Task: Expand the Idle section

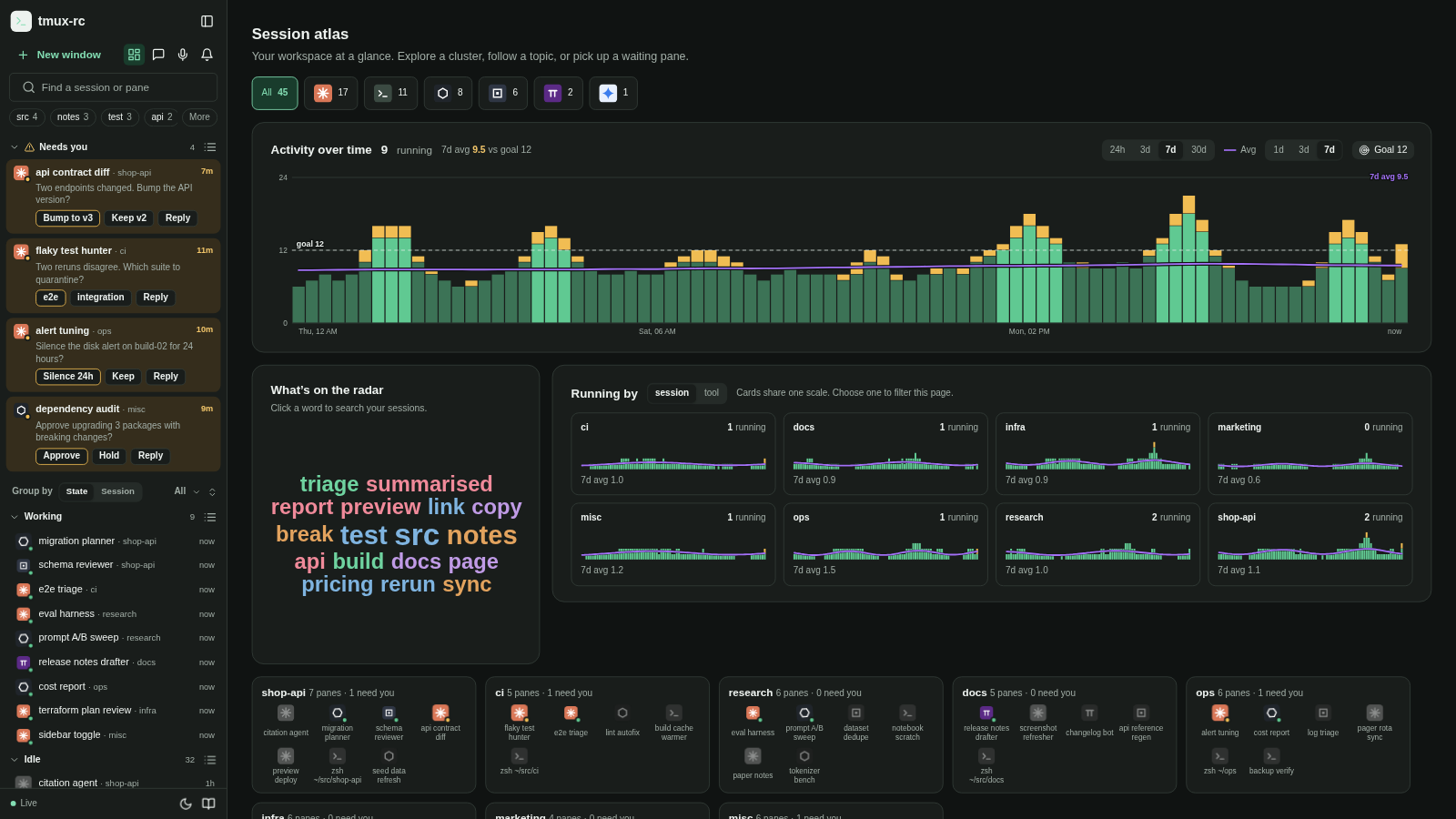Action: (15, 760)
